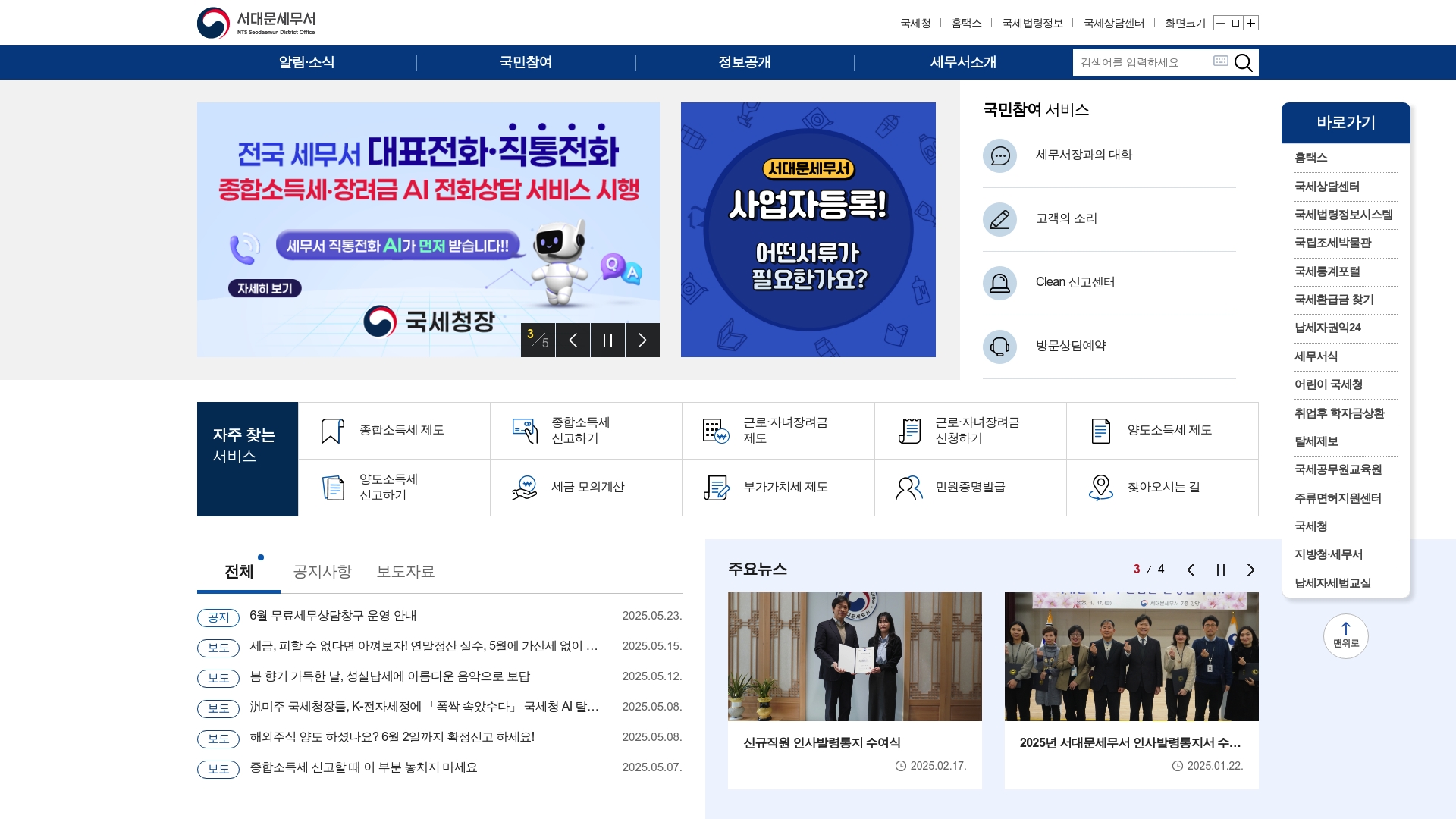This screenshot has height=819, width=1456.
Task: Click the notepad icon for 근로·자녀장려금 신청하기
Action: click(908, 431)
